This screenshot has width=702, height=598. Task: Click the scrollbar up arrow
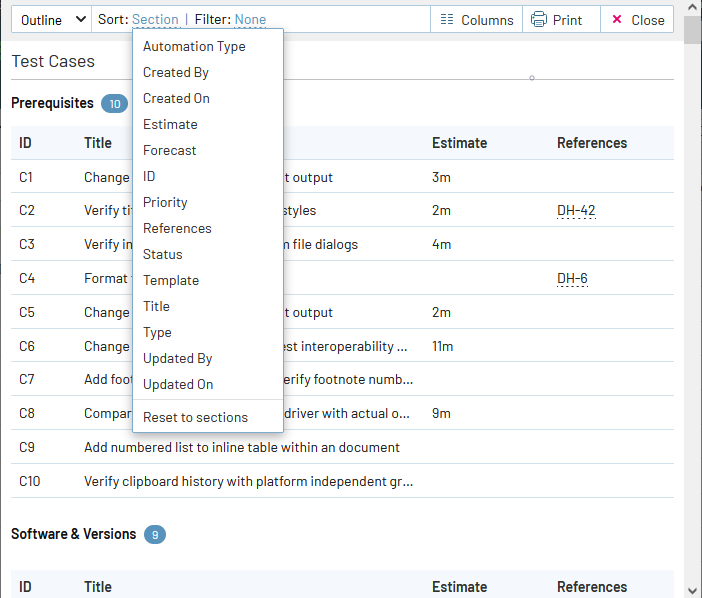click(692, 8)
